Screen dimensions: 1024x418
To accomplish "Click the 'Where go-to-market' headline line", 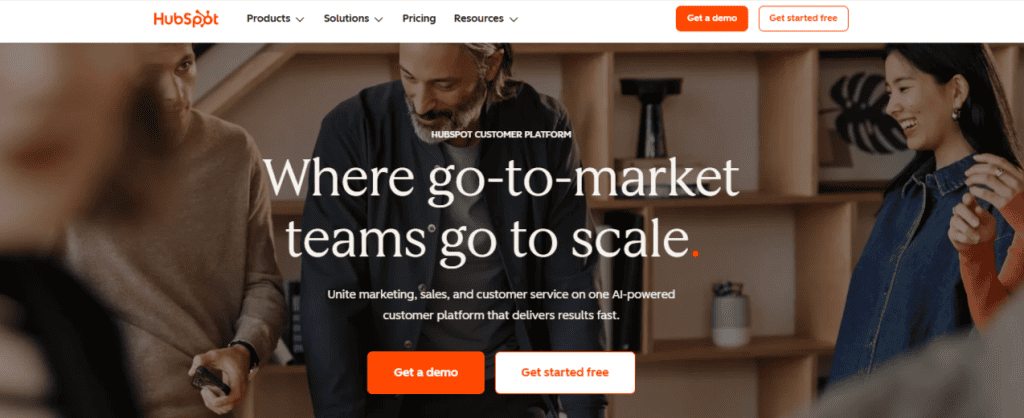I will coord(501,178).
